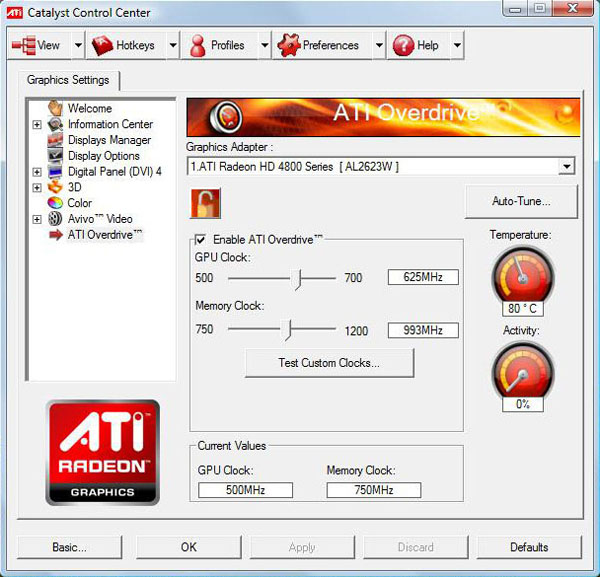Click the ATI Radeon Graphics logo
The height and width of the screenshot is (577, 600).
click(103, 452)
